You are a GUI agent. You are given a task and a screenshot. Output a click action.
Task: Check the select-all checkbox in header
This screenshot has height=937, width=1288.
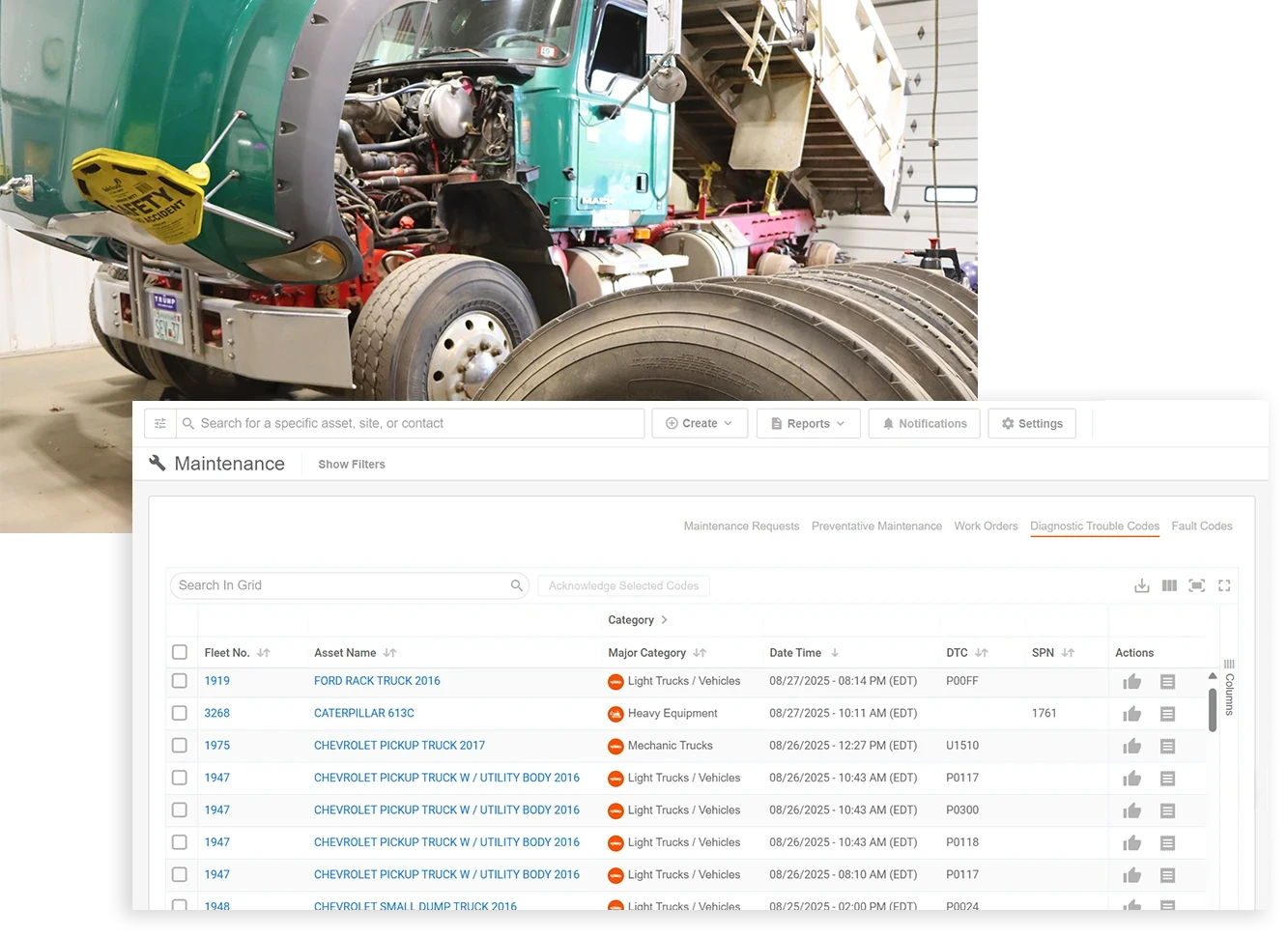(x=180, y=652)
